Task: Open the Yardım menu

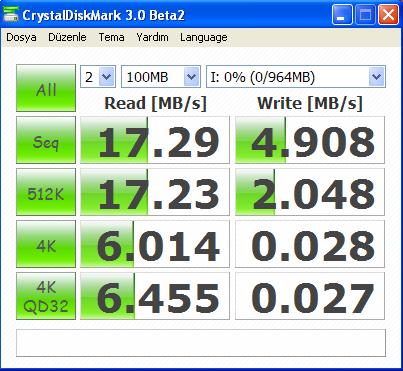Action: (x=152, y=37)
